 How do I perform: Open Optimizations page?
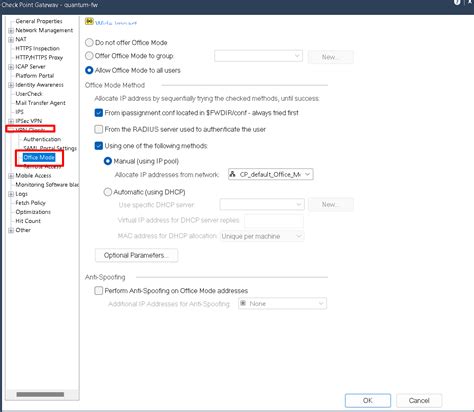coord(33,212)
